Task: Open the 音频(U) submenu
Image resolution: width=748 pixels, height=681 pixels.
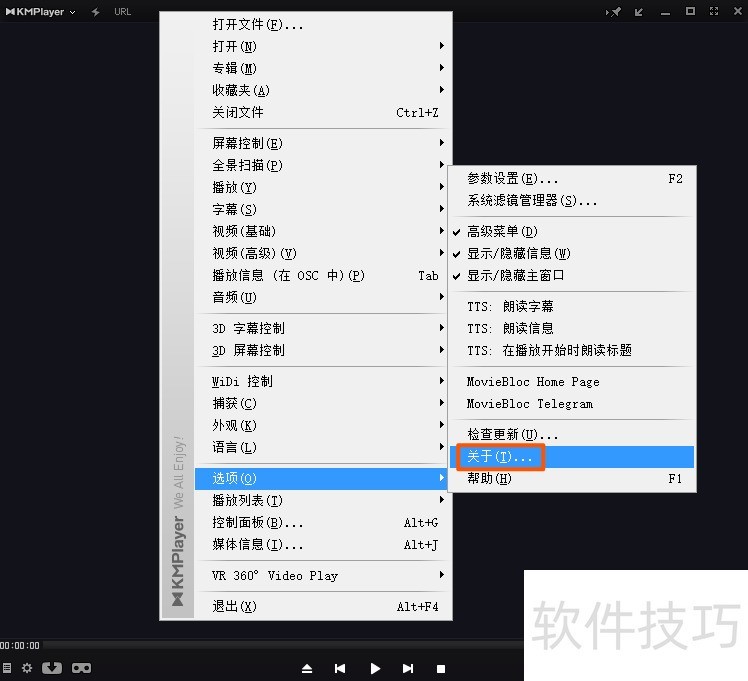Action: coord(323,297)
